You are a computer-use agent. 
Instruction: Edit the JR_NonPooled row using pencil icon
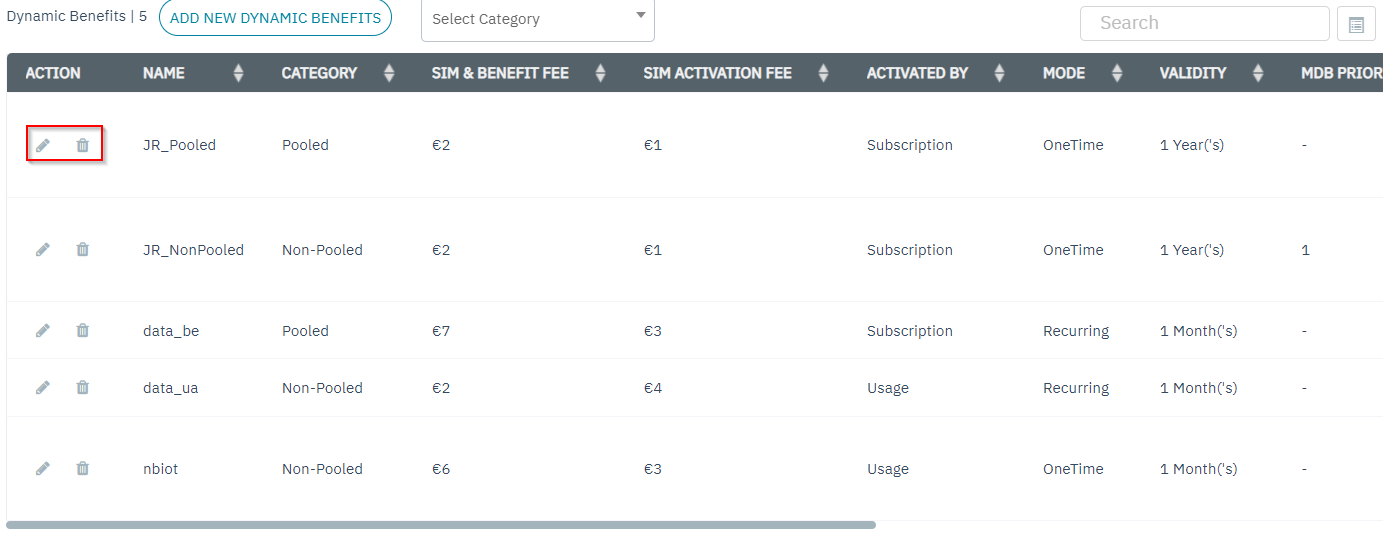pyautogui.click(x=43, y=250)
